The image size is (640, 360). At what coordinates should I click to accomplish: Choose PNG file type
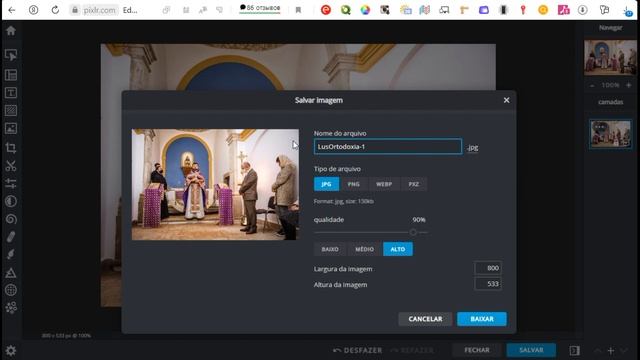click(353, 184)
